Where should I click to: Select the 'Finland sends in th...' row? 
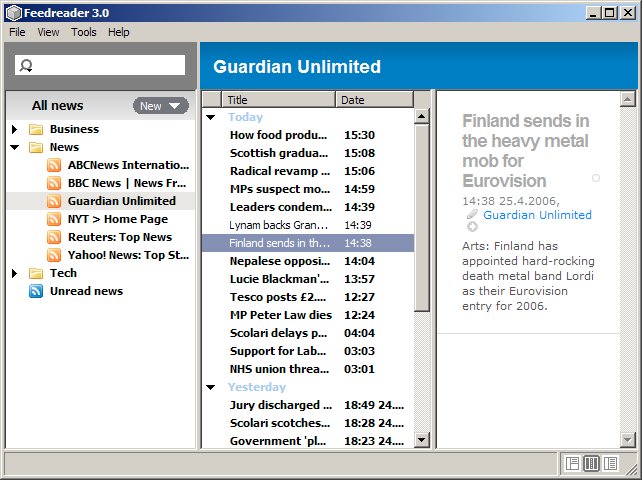(x=308, y=243)
